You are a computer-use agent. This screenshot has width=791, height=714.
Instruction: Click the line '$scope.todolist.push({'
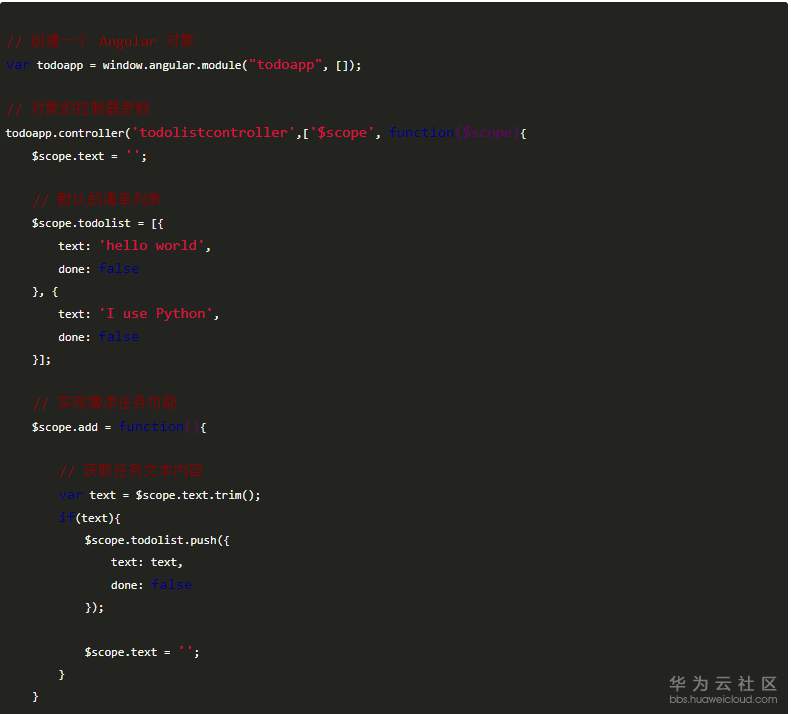click(157, 540)
